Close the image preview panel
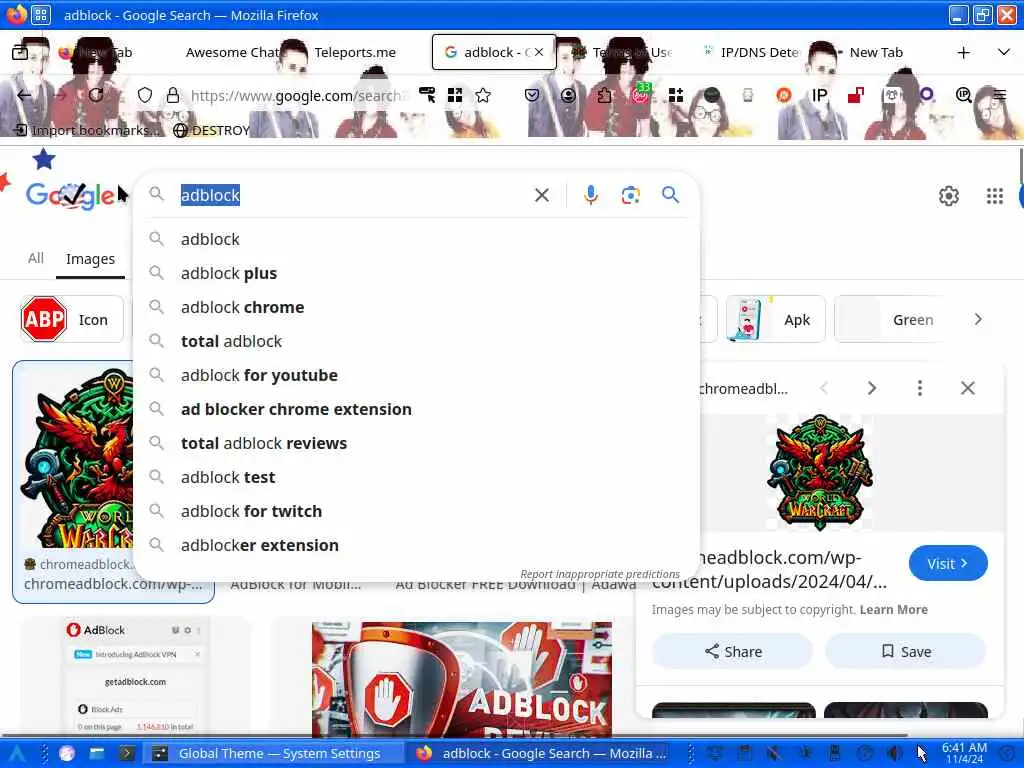Image resolution: width=1024 pixels, height=768 pixels. (967, 388)
